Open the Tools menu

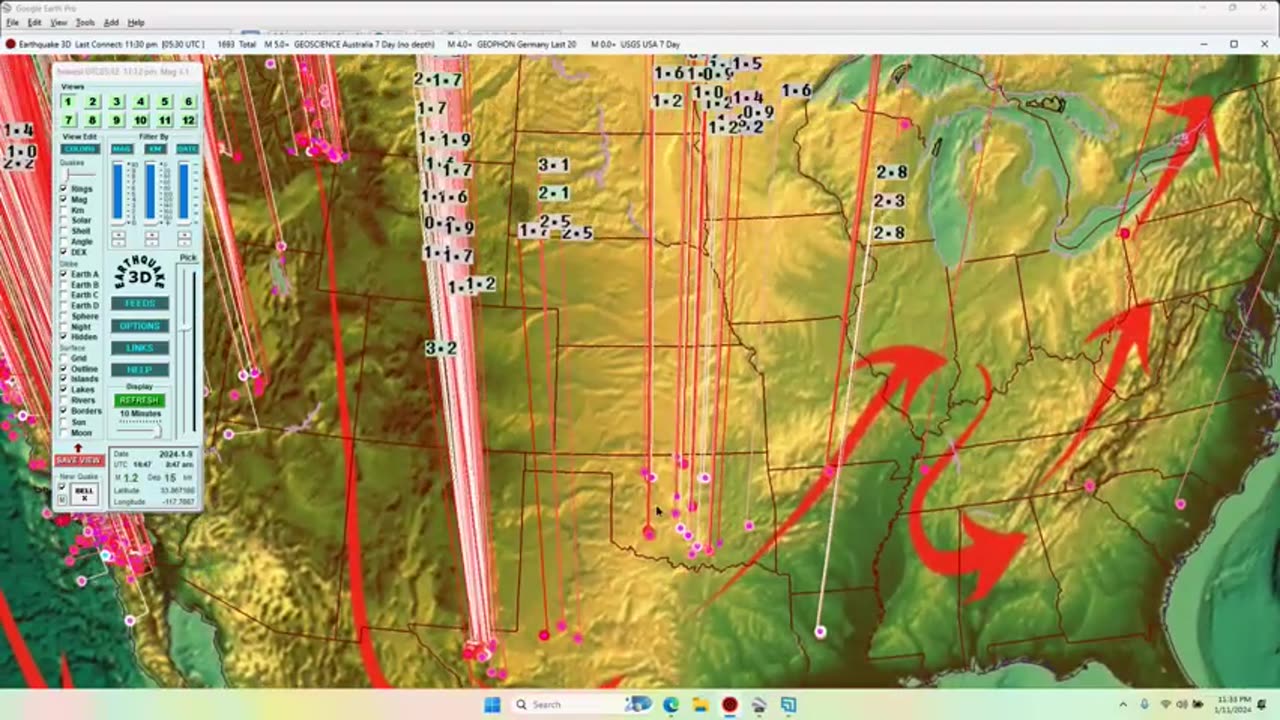coord(86,22)
